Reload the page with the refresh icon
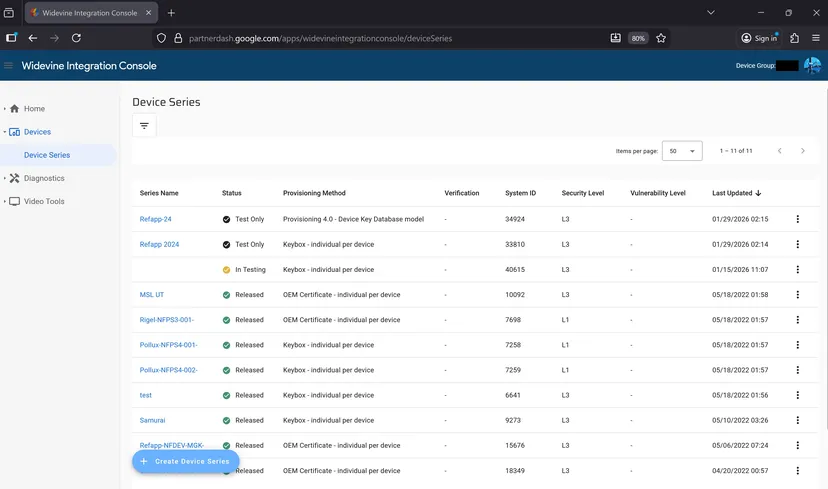The image size is (828, 489). pos(77,38)
